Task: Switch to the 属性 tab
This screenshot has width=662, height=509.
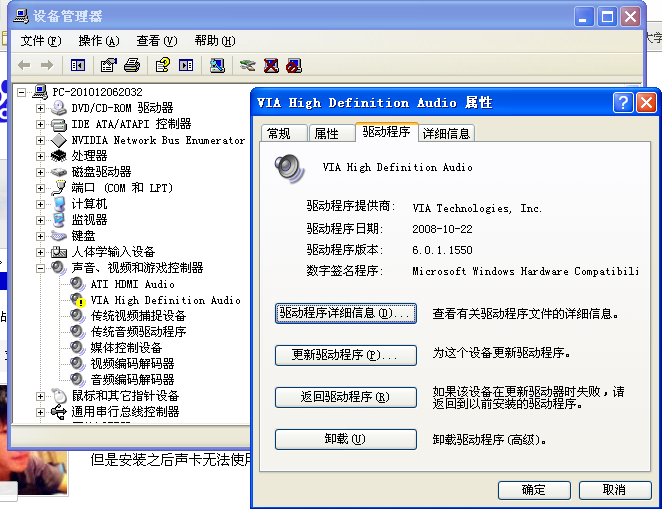Action: pos(331,133)
